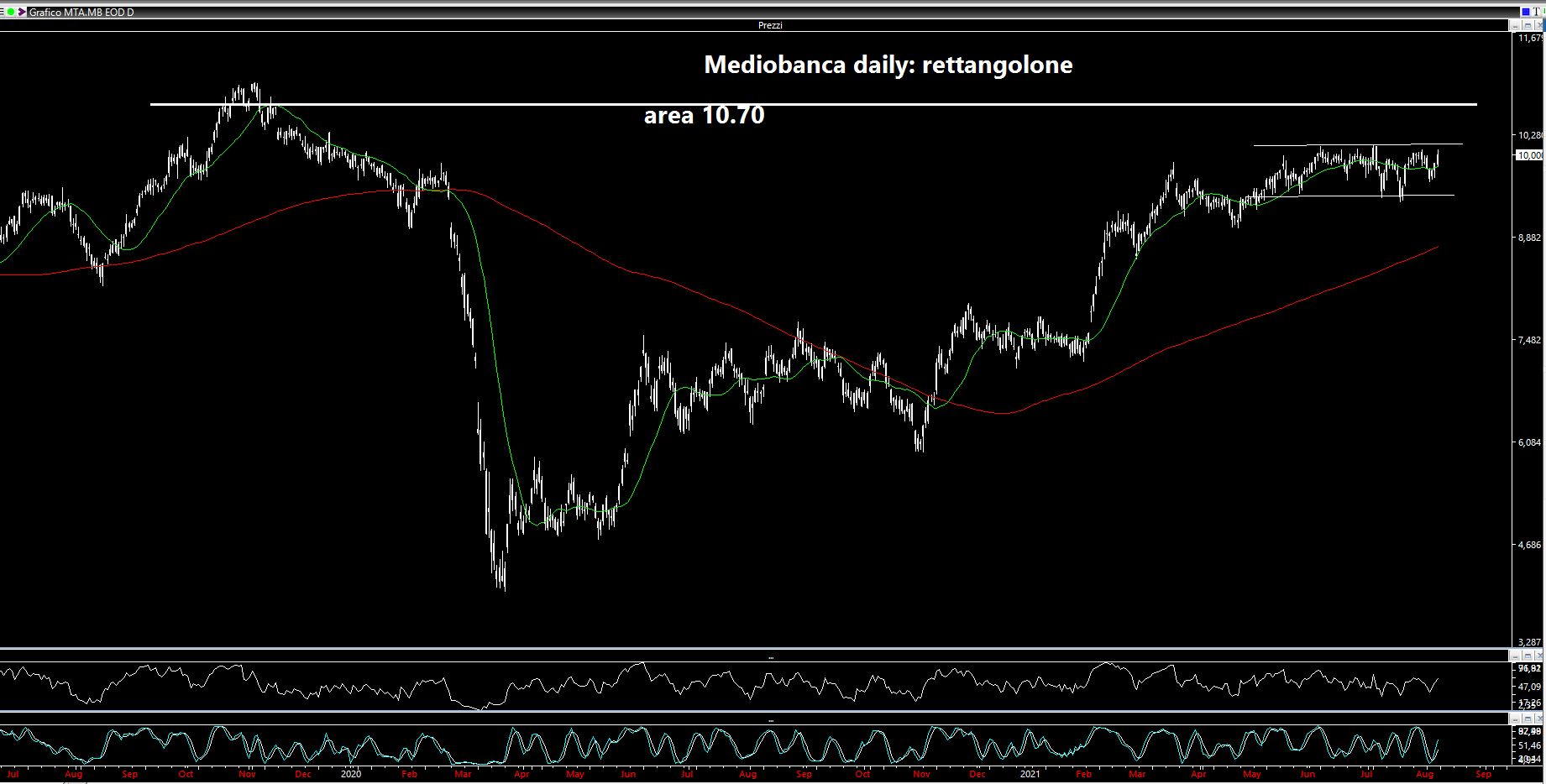The image size is (1546, 784).
Task: Click the Mar label after 2020
Action: [463, 773]
